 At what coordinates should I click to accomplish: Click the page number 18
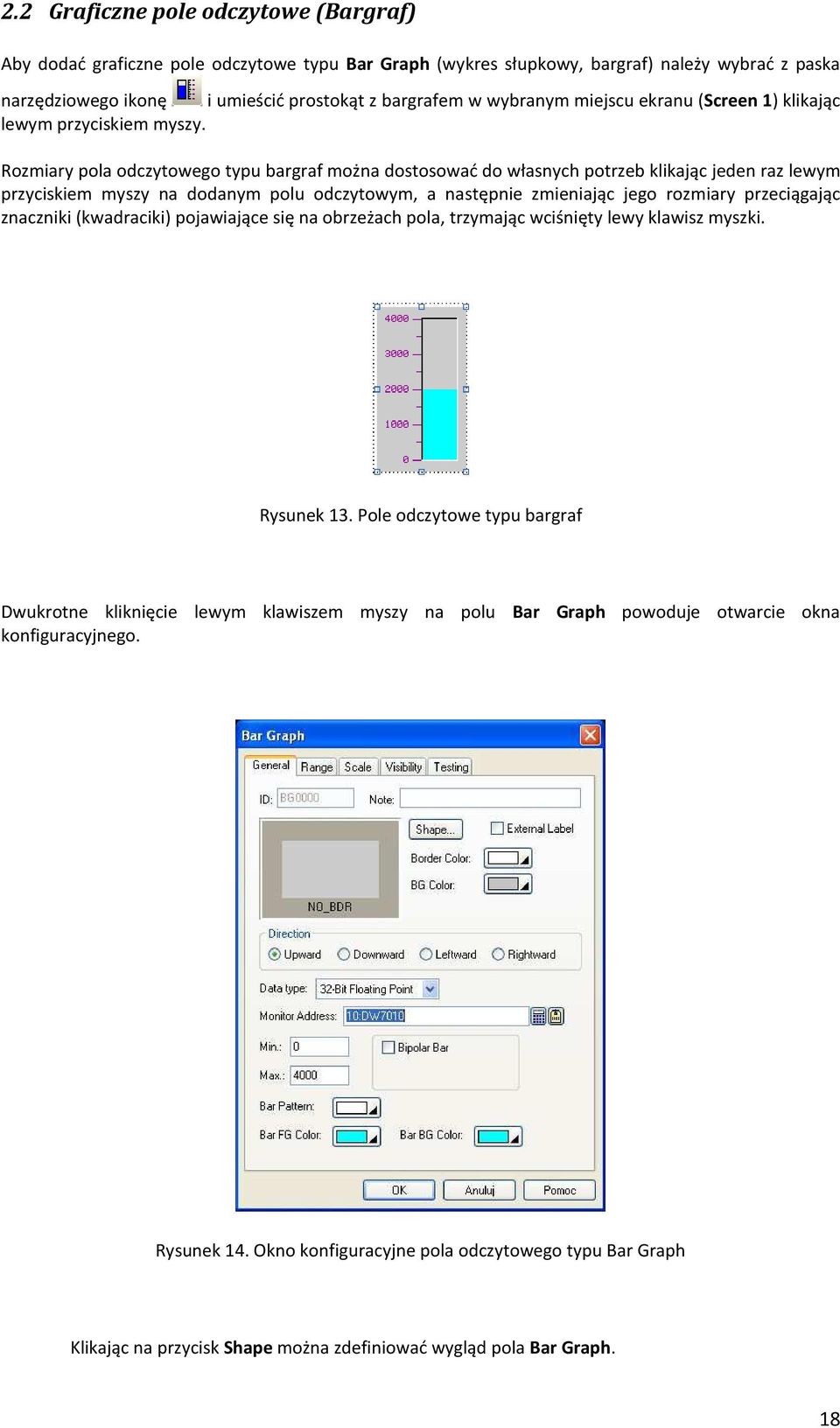[829, 1419]
